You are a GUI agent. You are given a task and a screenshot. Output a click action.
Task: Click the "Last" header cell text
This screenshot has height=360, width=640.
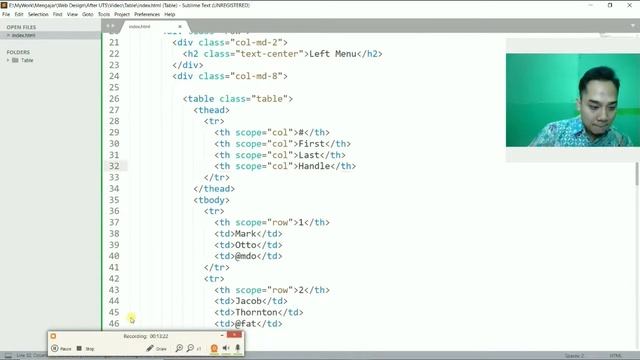pos(309,155)
